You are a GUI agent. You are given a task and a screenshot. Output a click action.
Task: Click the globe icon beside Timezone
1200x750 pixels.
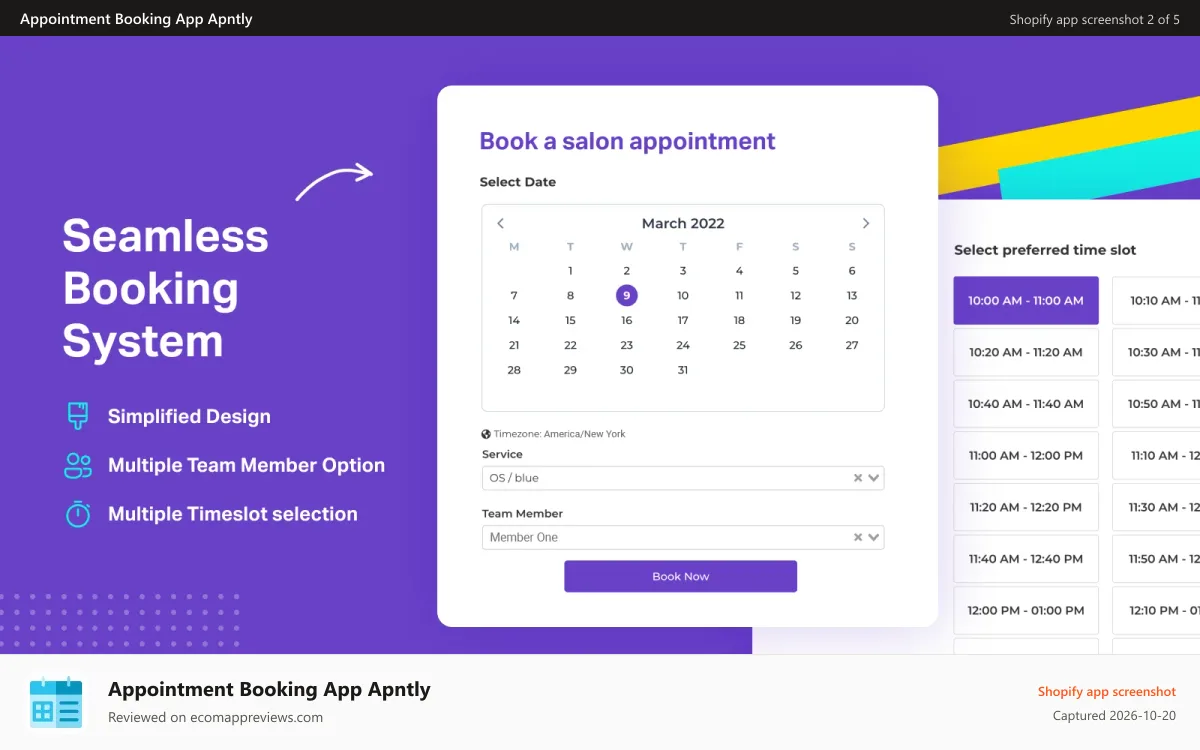[486, 434]
